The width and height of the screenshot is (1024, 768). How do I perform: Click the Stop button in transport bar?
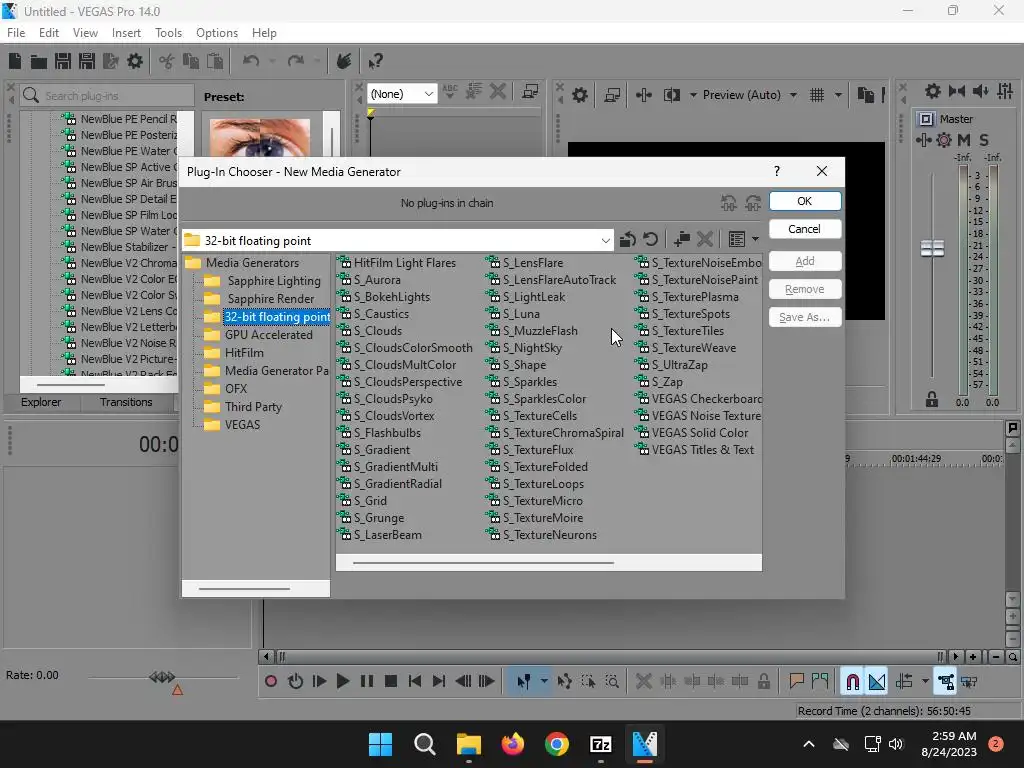[391, 681]
